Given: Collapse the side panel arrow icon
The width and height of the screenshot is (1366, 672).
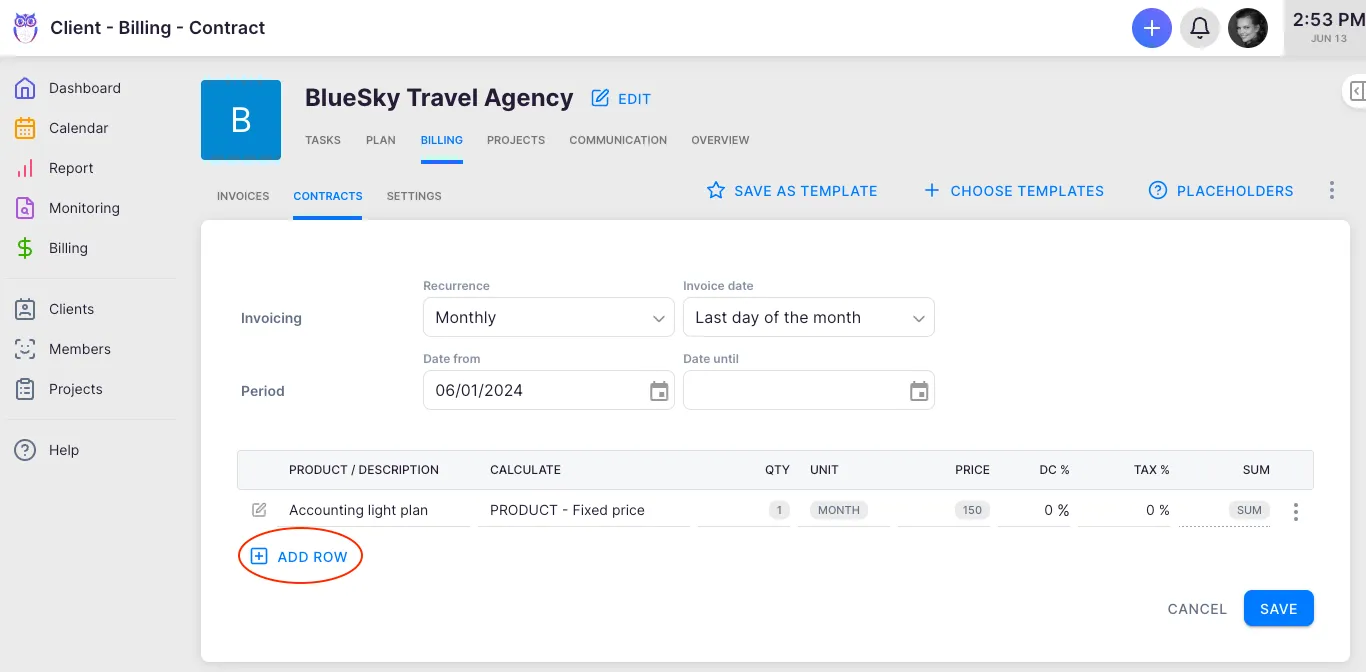Looking at the screenshot, I should [x=1356, y=91].
